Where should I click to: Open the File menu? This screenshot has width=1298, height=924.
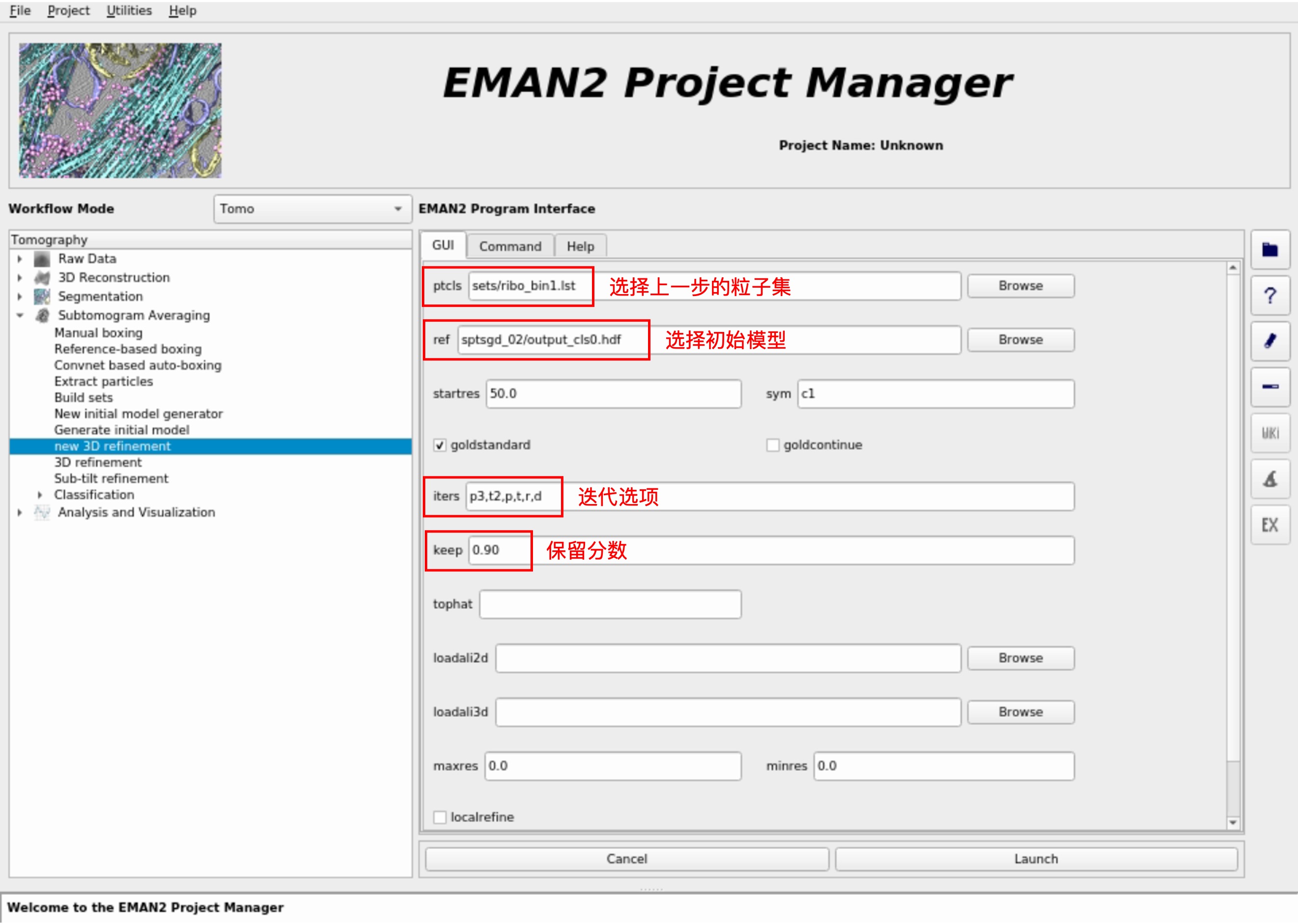pos(20,11)
